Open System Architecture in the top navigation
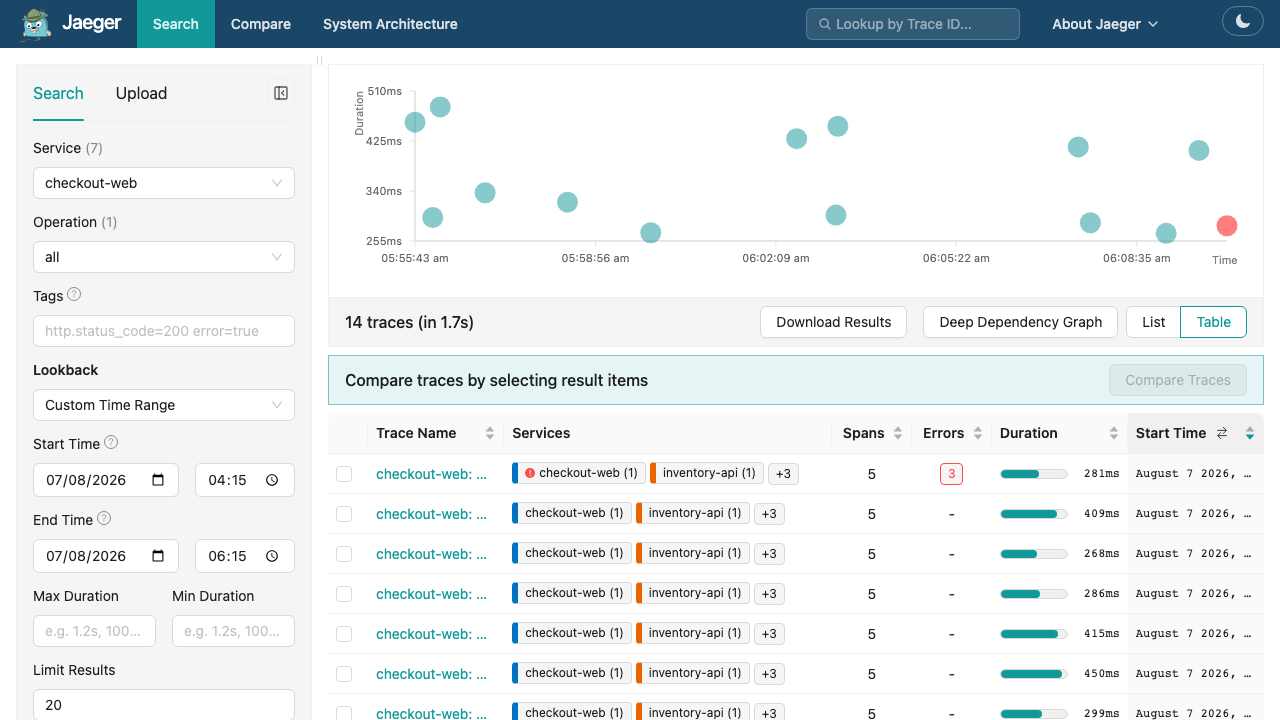Viewport: 1280px width, 720px height. 390,24
